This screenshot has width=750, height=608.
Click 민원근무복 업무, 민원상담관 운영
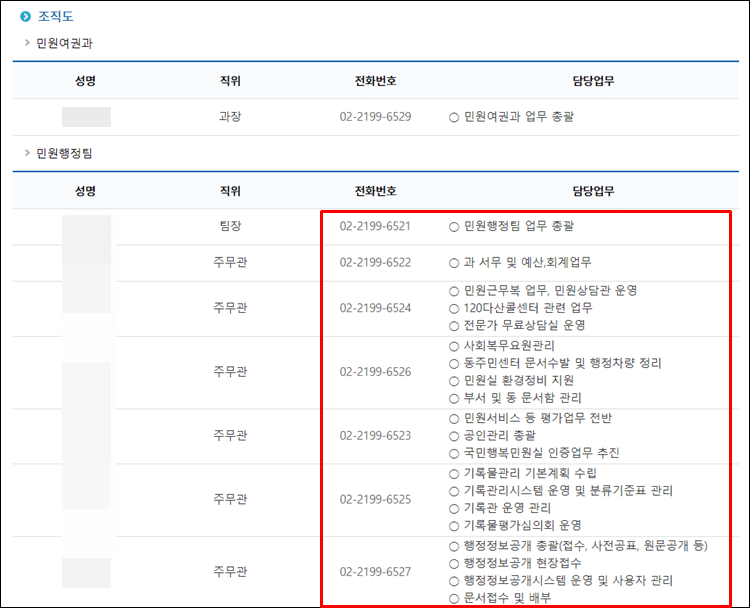[x=551, y=291]
